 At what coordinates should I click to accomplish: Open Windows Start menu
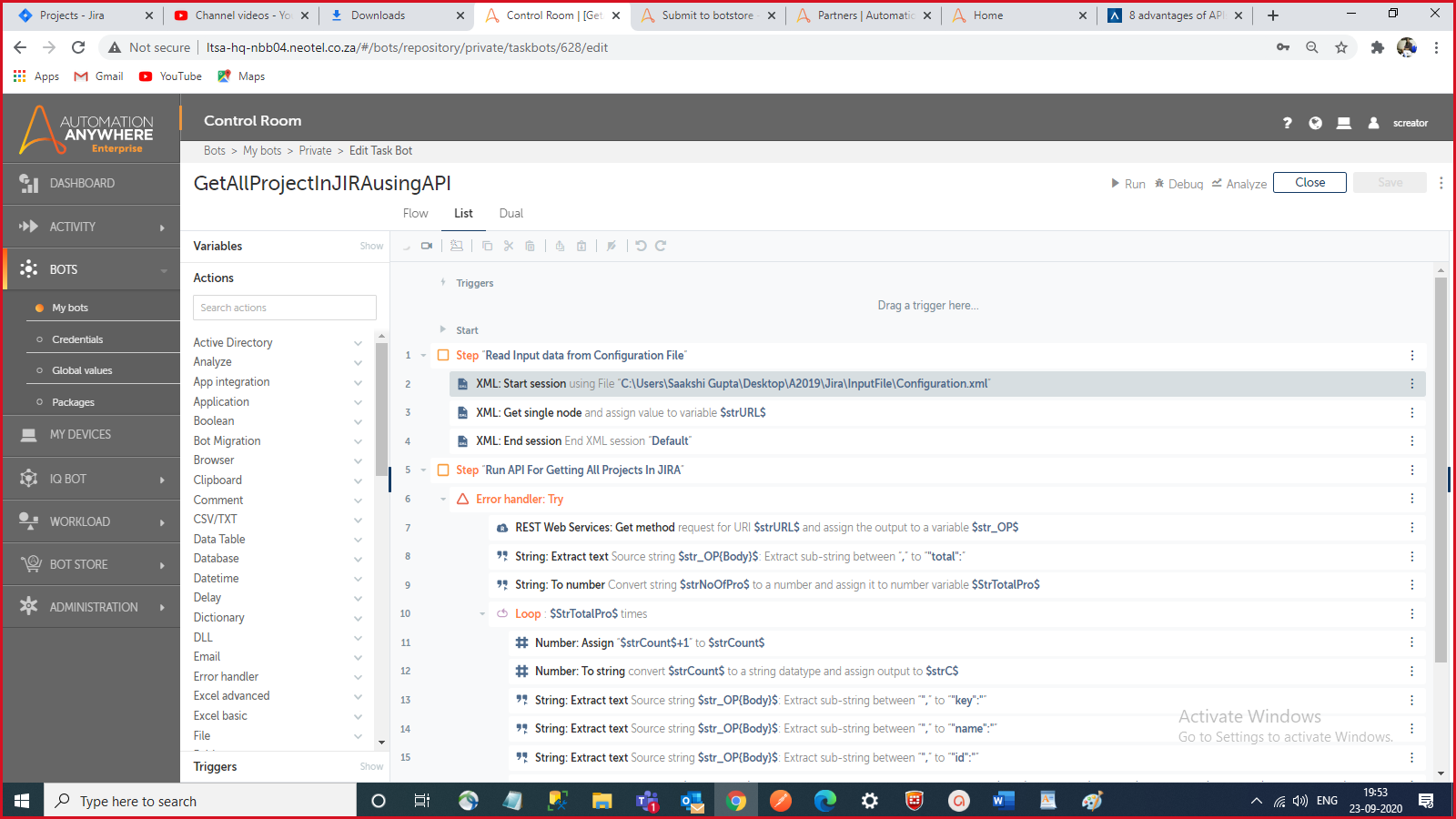[22, 801]
